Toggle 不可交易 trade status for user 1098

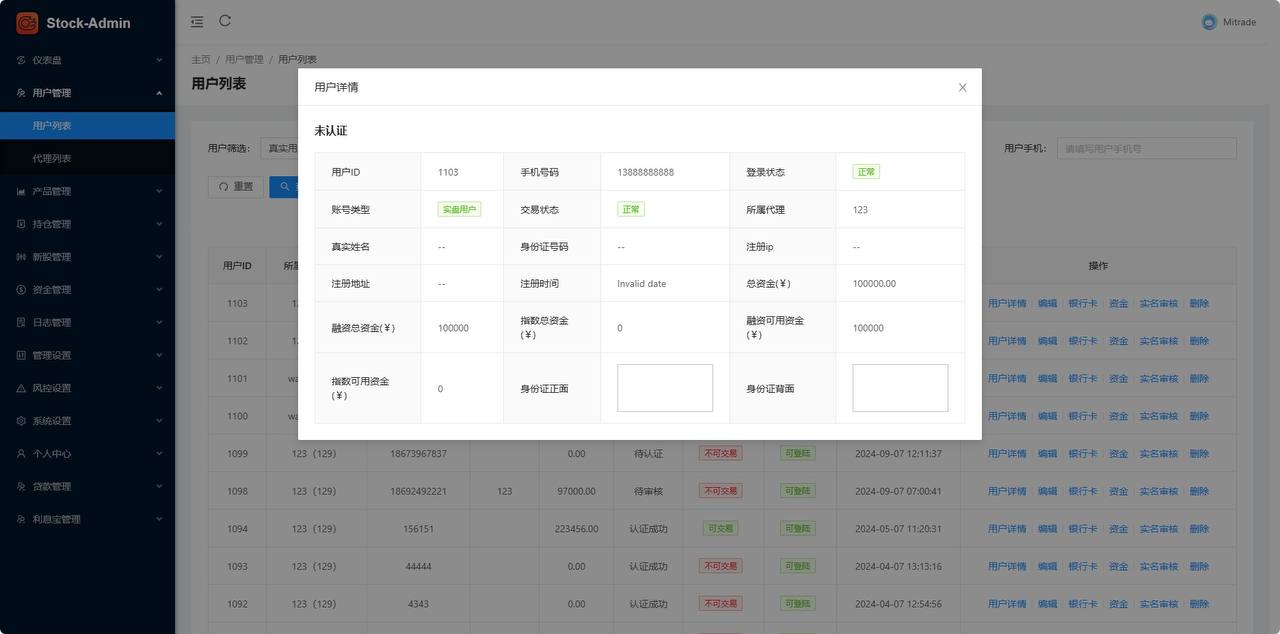point(720,490)
